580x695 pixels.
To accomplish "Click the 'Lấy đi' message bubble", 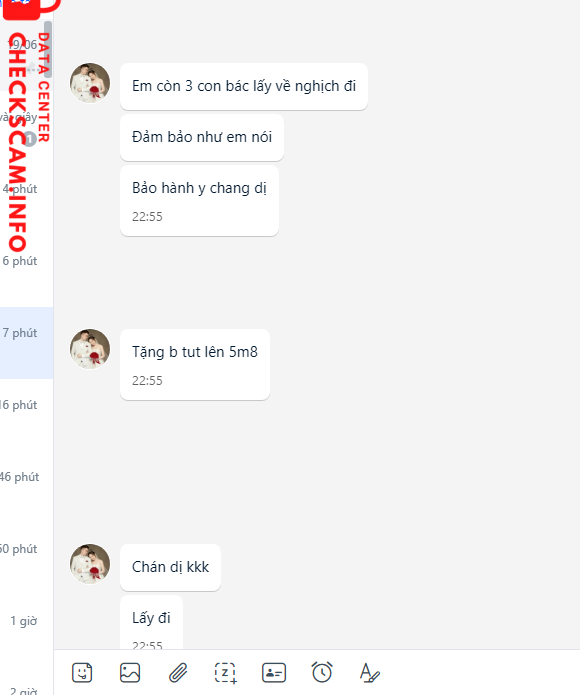I will 151,622.
